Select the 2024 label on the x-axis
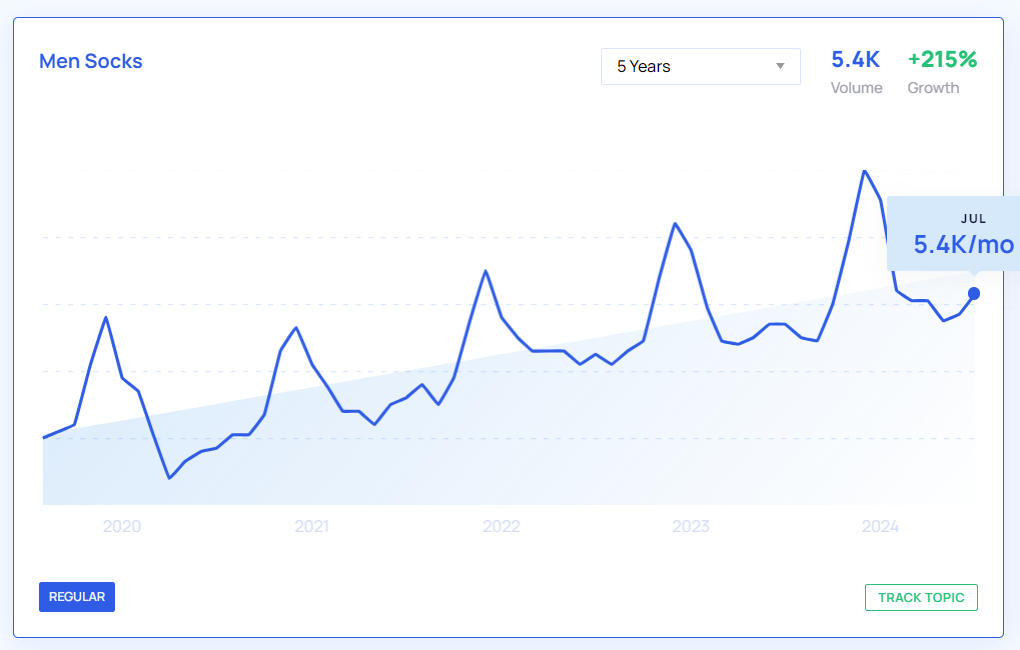The image size is (1020, 650). pos(880,526)
